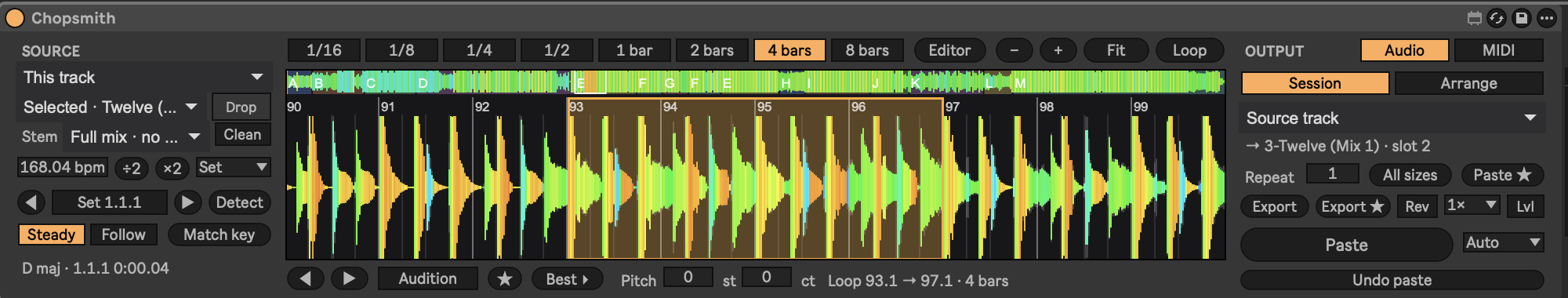
Task: Step back with left arrow beside Set 1.1.1
Action: click(x=31, y=202)
